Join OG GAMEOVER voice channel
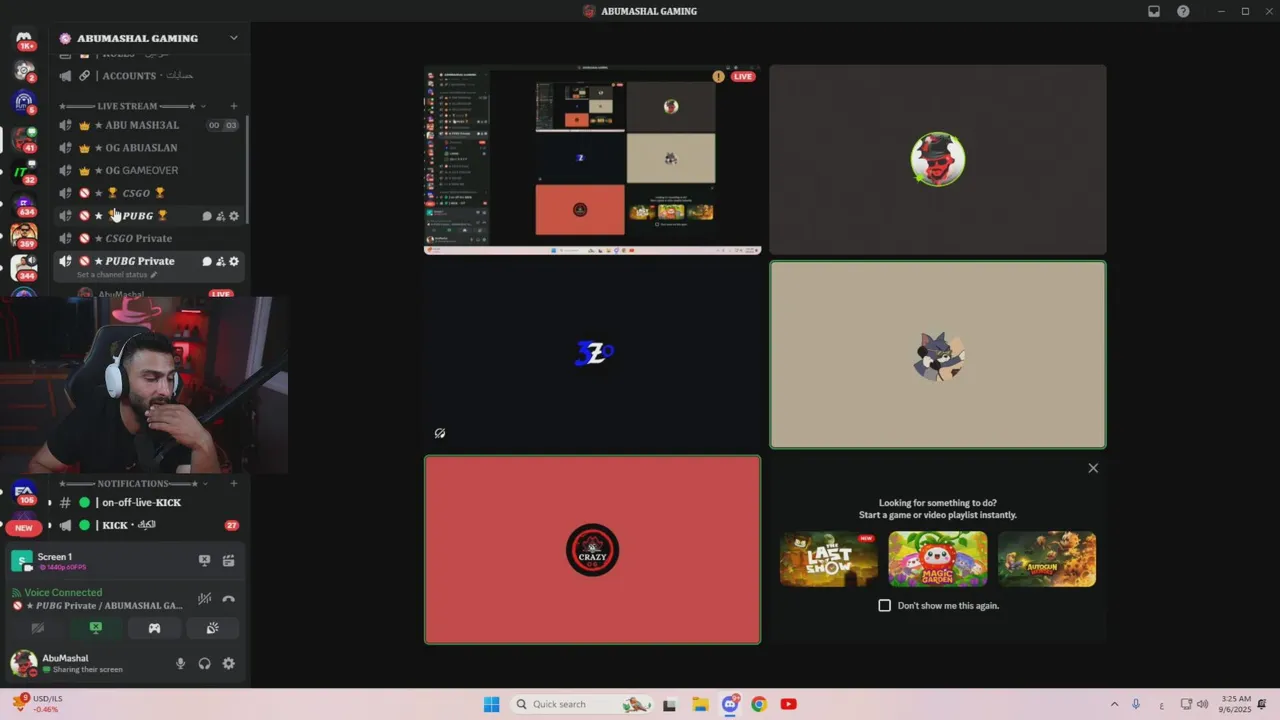This screenshot has width=1280, height=720. pos(149,170)
